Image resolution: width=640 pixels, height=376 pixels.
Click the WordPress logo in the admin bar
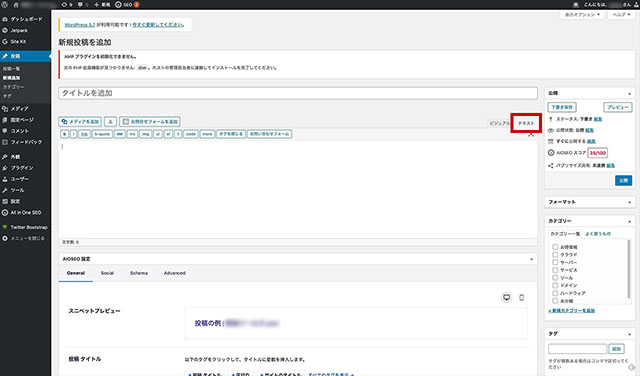(x=4, y=4)
